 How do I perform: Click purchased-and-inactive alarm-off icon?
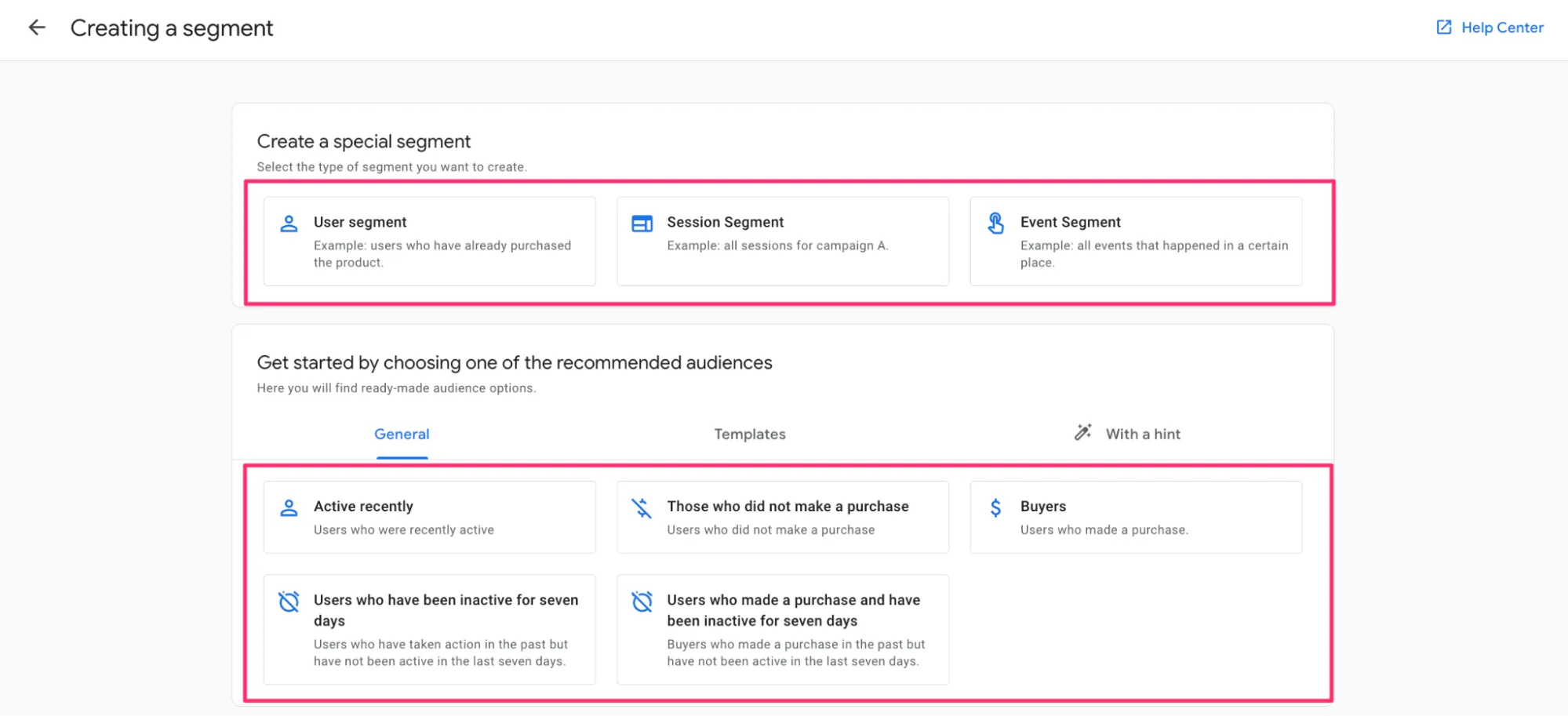[642, 602]
